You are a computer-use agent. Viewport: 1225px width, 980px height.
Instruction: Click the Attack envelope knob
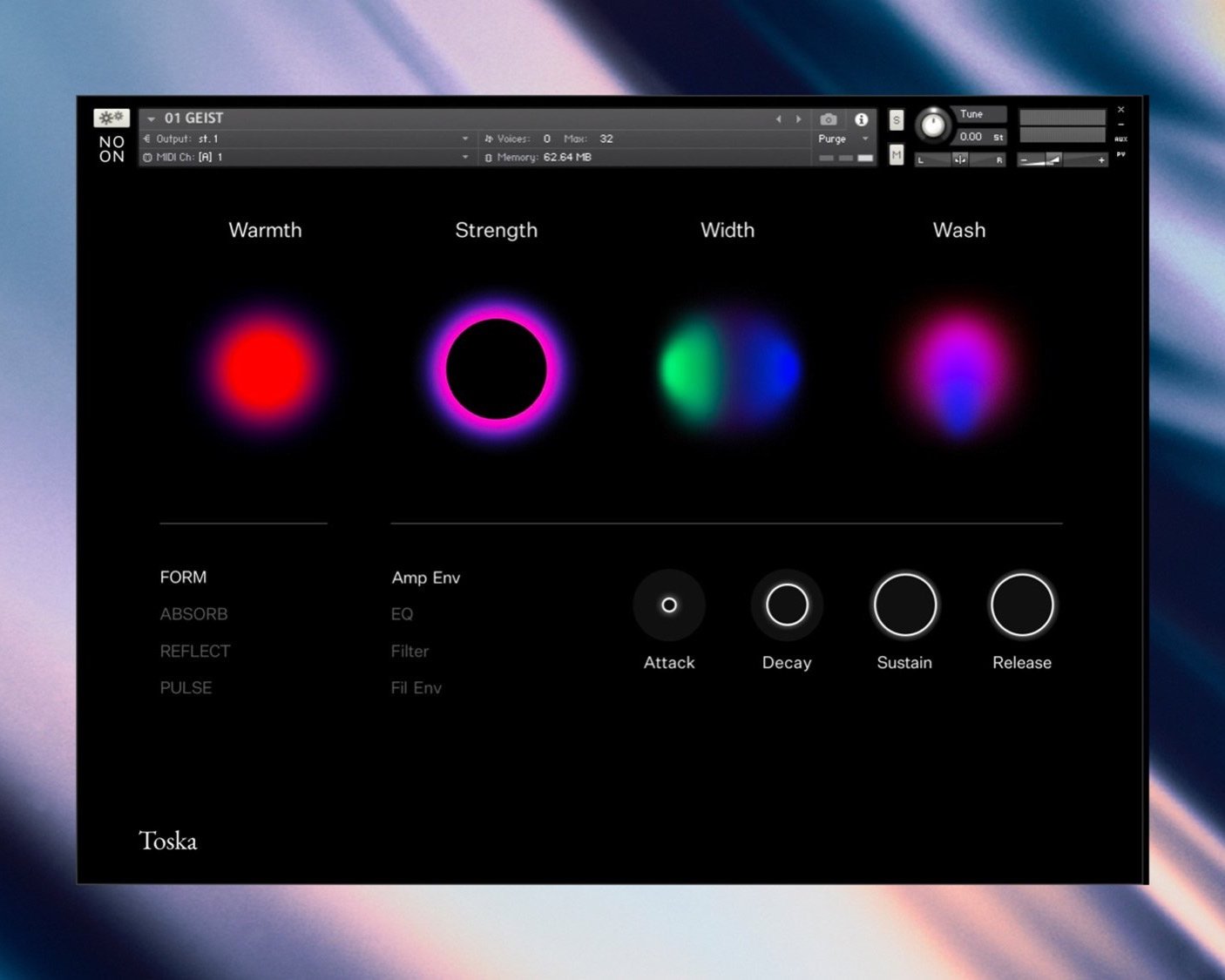pyautogui.click(x=669, y=605)
